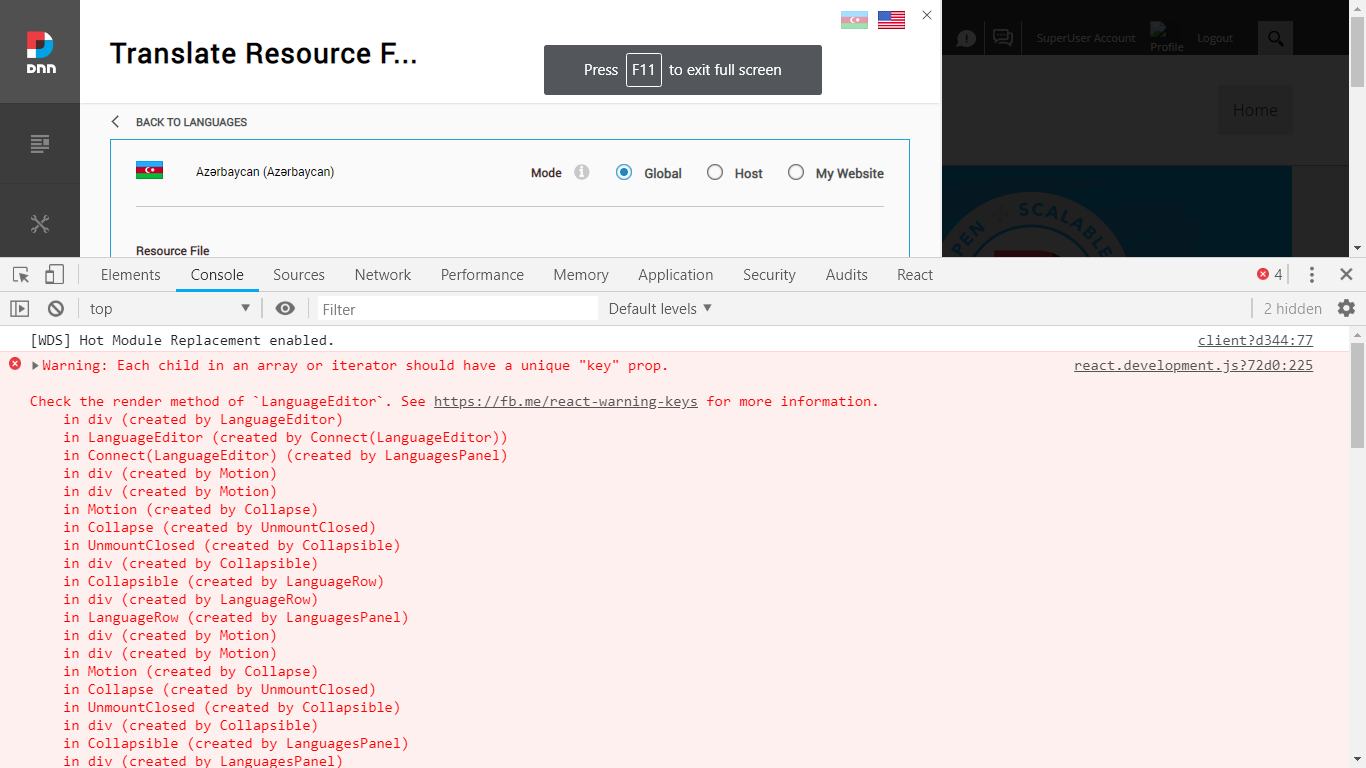Select the My Website mode radio button

coord(796,172)
